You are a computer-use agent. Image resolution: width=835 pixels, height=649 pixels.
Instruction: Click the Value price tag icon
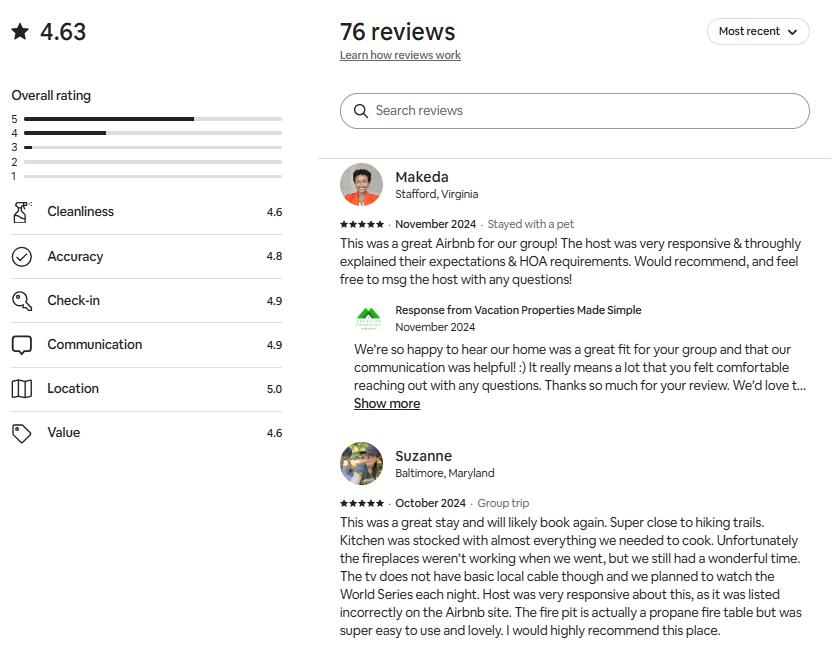22,433
